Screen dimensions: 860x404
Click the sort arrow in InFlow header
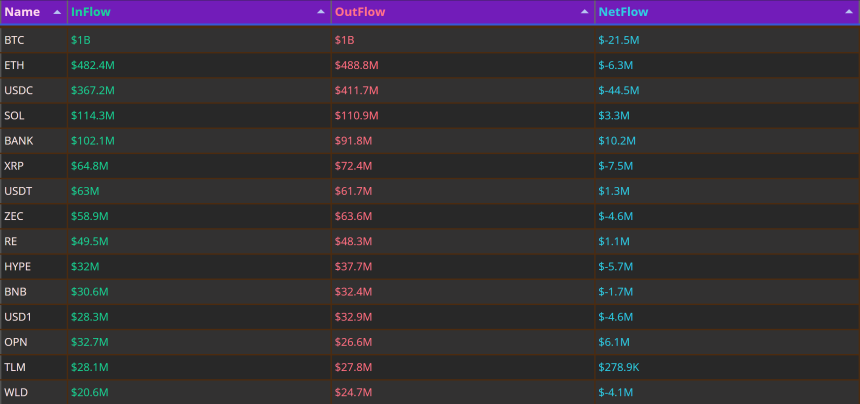pyautogui.click(x=321, y=12)
